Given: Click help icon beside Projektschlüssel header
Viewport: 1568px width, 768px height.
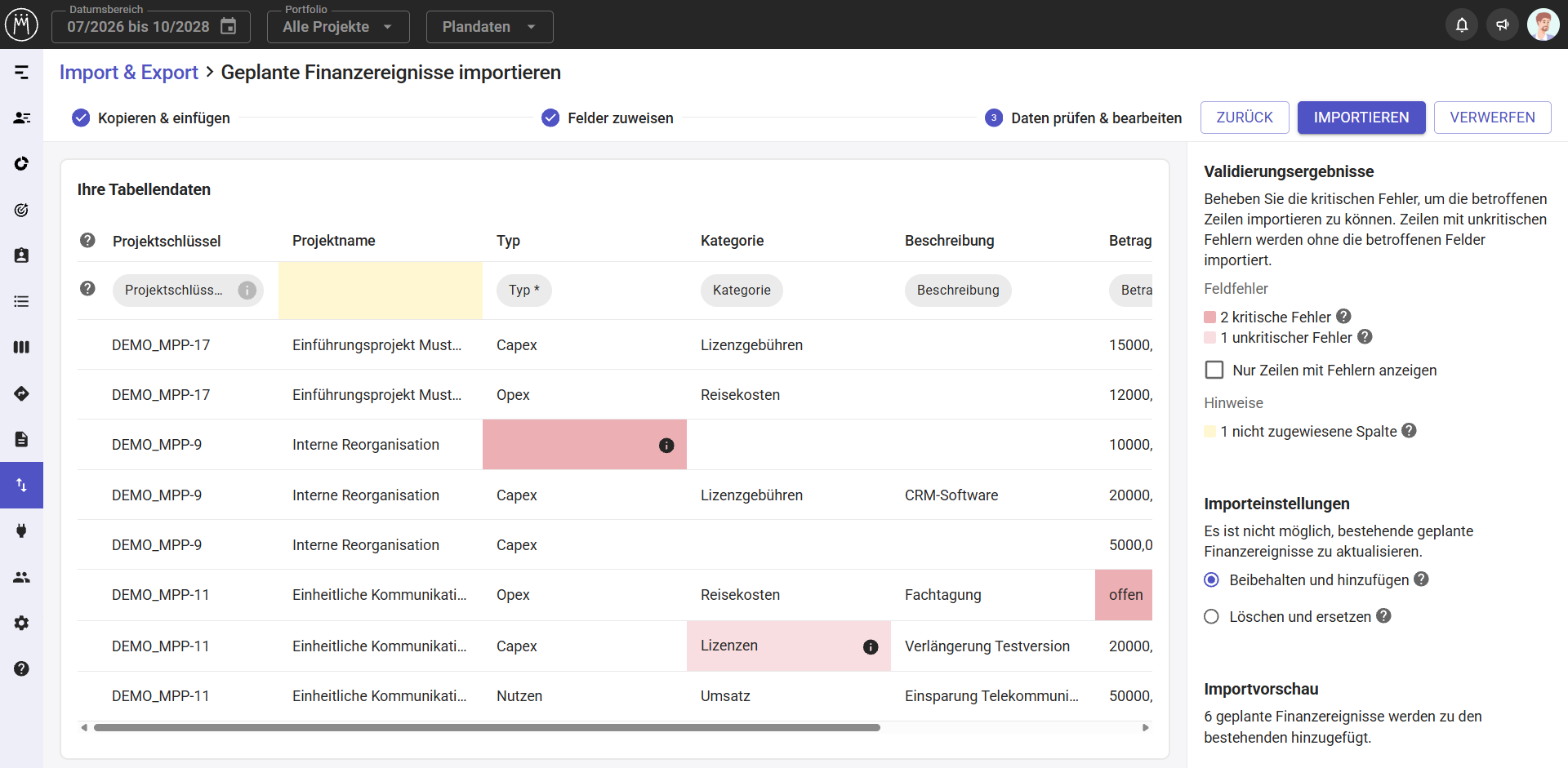Looking at the screenshot, I should point(87,240).
